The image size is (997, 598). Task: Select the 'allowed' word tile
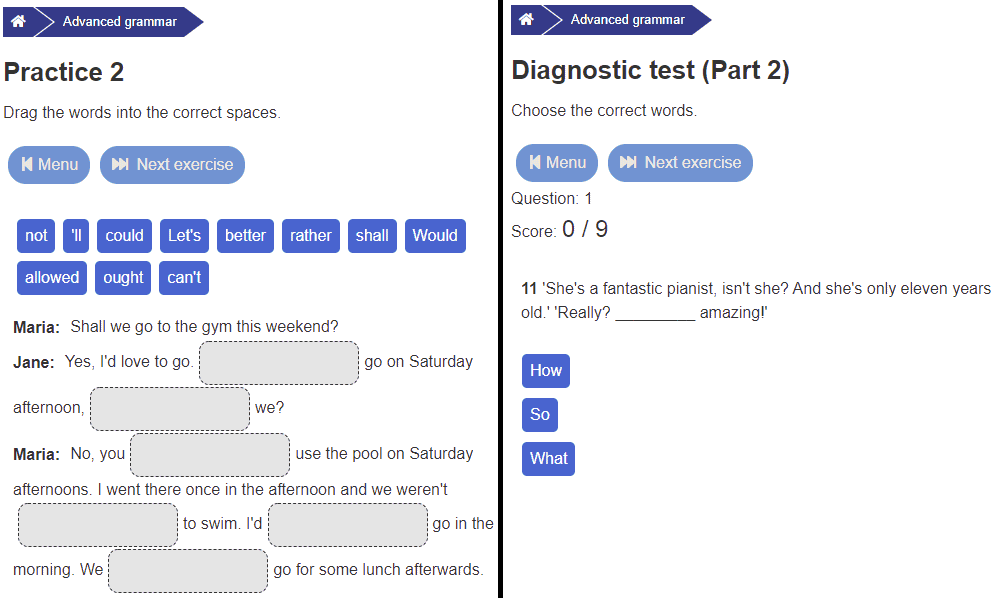52,278
